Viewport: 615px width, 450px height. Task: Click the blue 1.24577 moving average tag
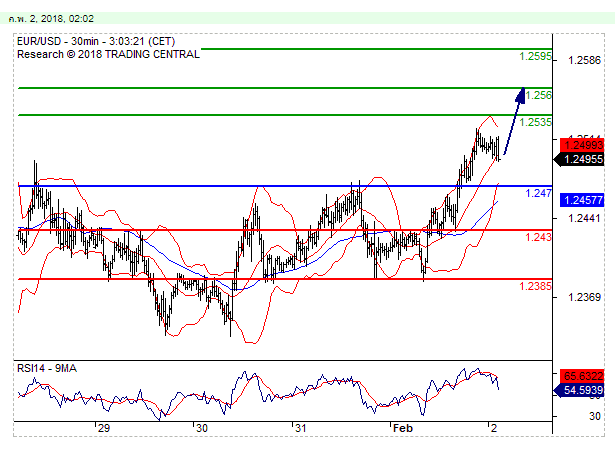click(x=583, y=200)
